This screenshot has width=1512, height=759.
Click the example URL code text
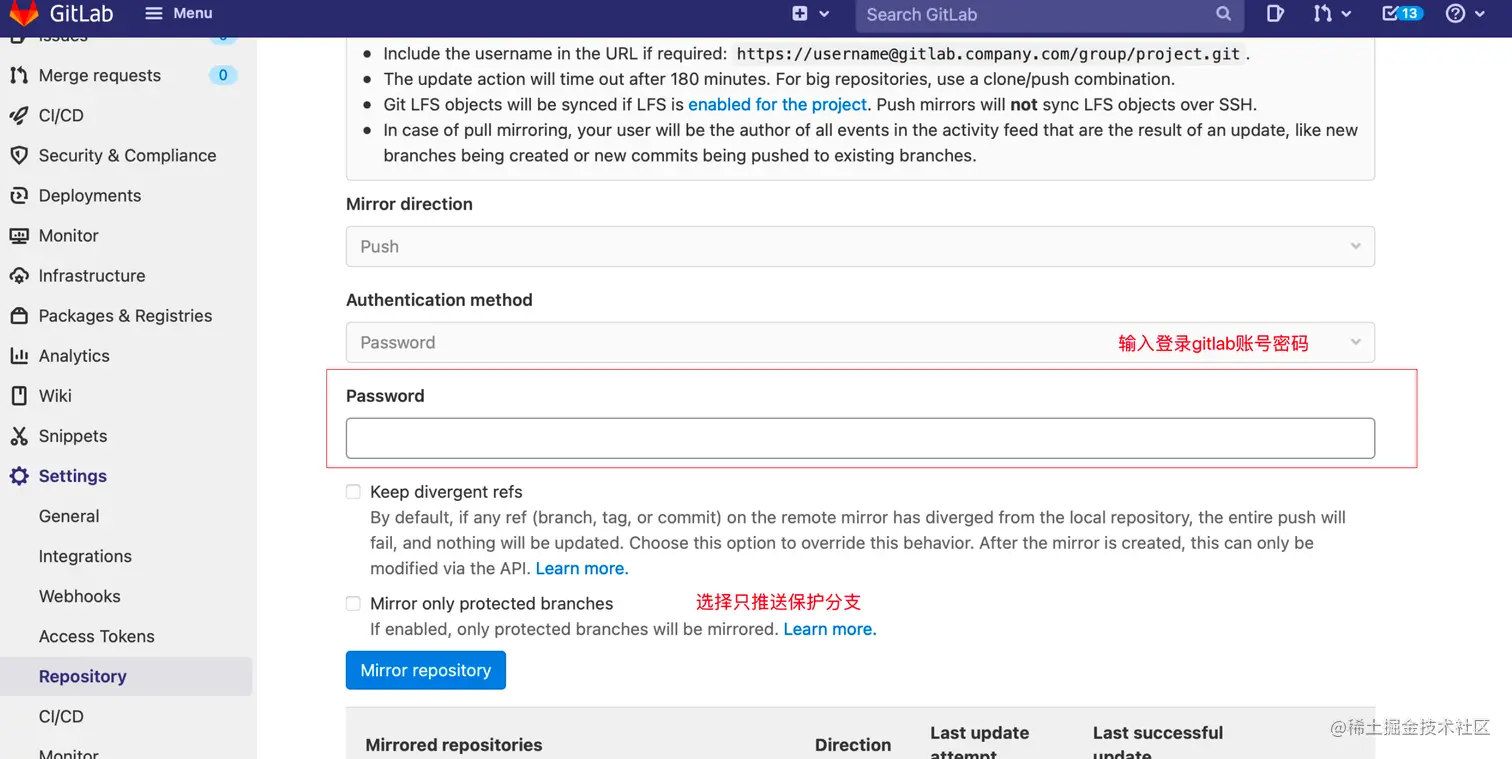point(988,54)
